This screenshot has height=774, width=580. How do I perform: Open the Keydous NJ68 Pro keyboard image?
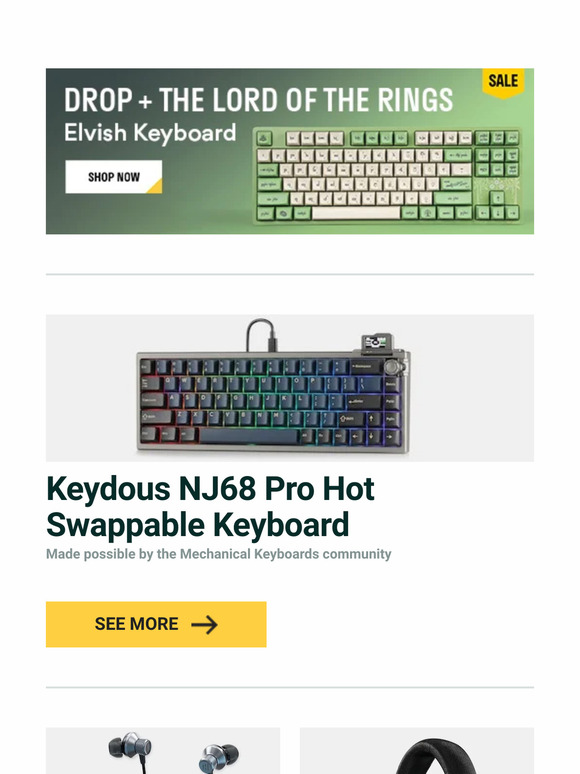(x=290, y=388)
